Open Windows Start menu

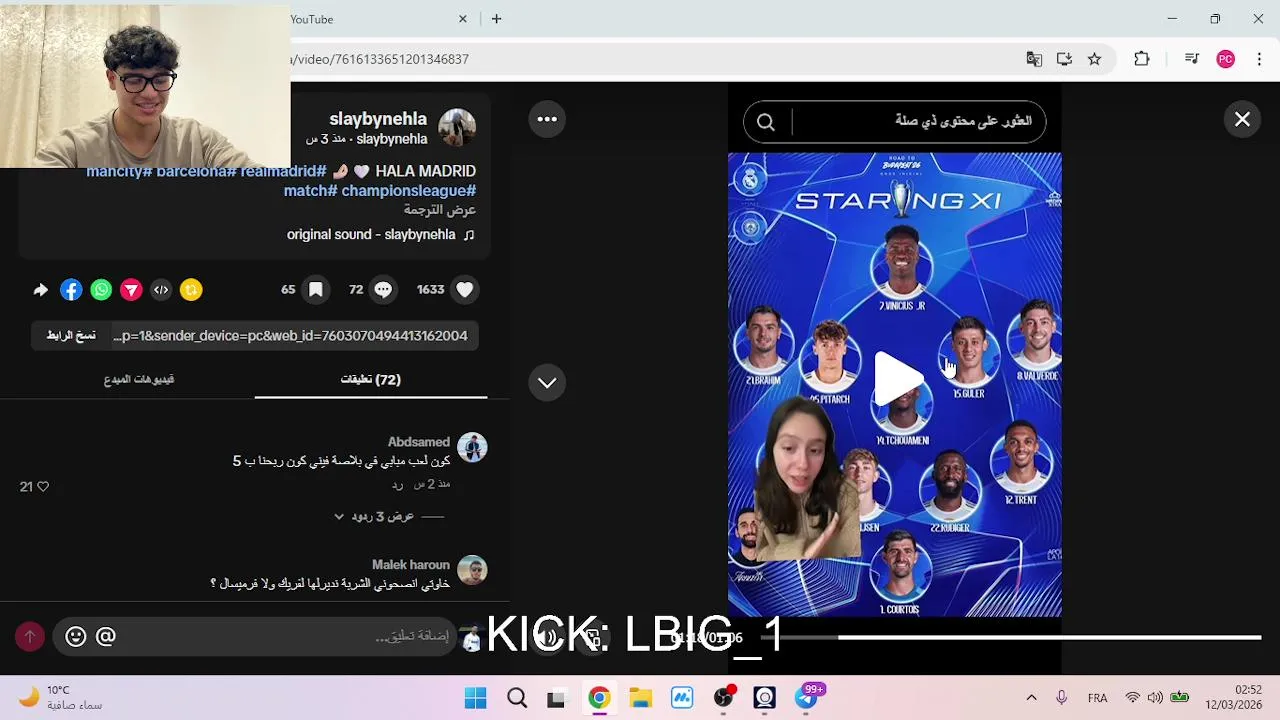pyautogui.click(x=476, y=698)
